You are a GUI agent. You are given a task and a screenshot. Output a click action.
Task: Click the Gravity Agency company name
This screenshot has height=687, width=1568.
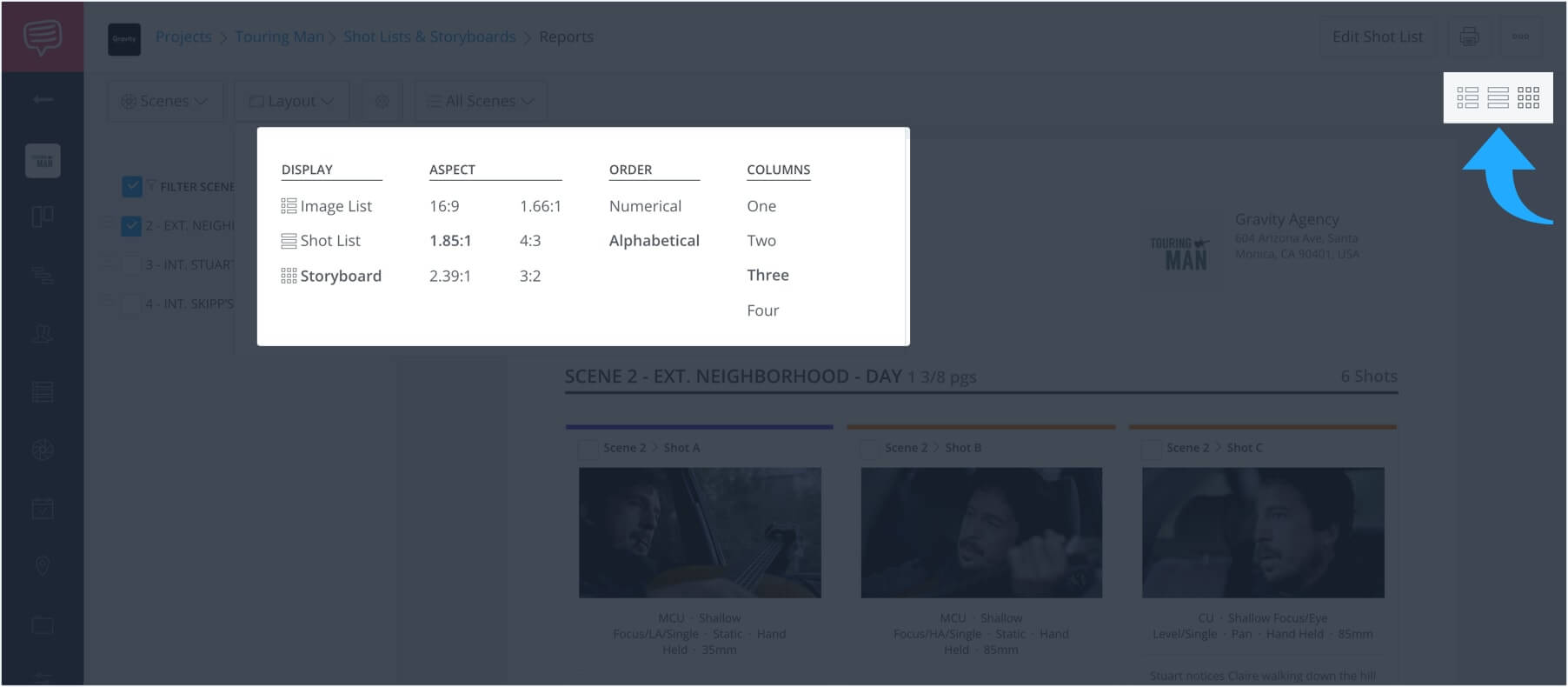coord(1286,219)
